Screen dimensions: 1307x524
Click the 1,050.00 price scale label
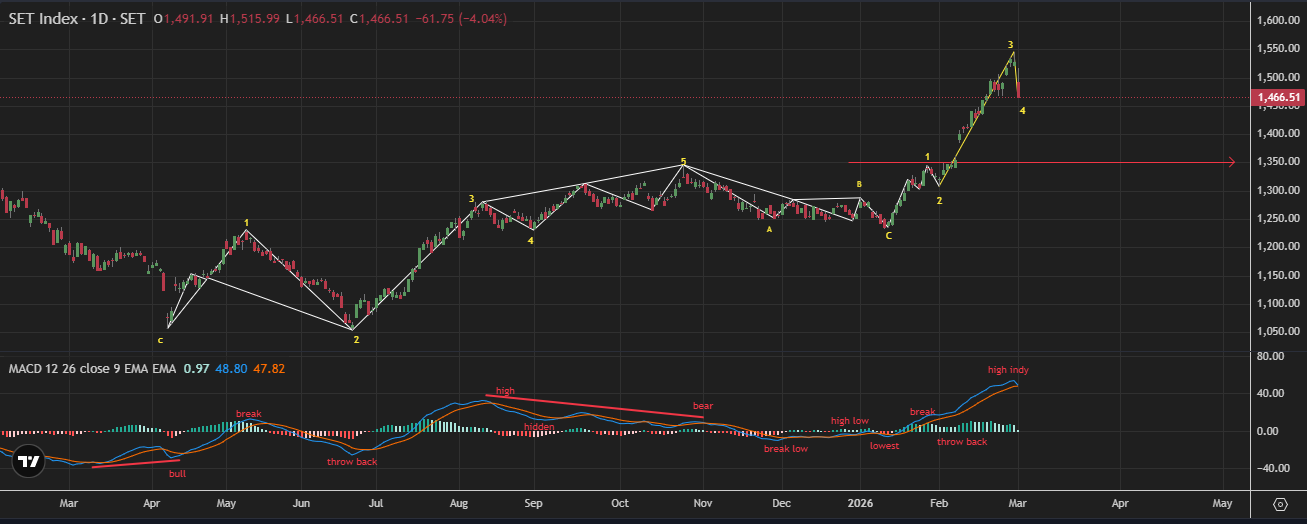click(x=1280, y=332)
